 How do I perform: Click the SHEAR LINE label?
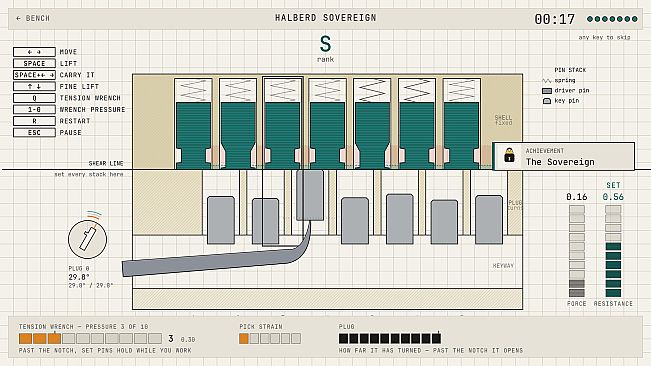(106, 163)
